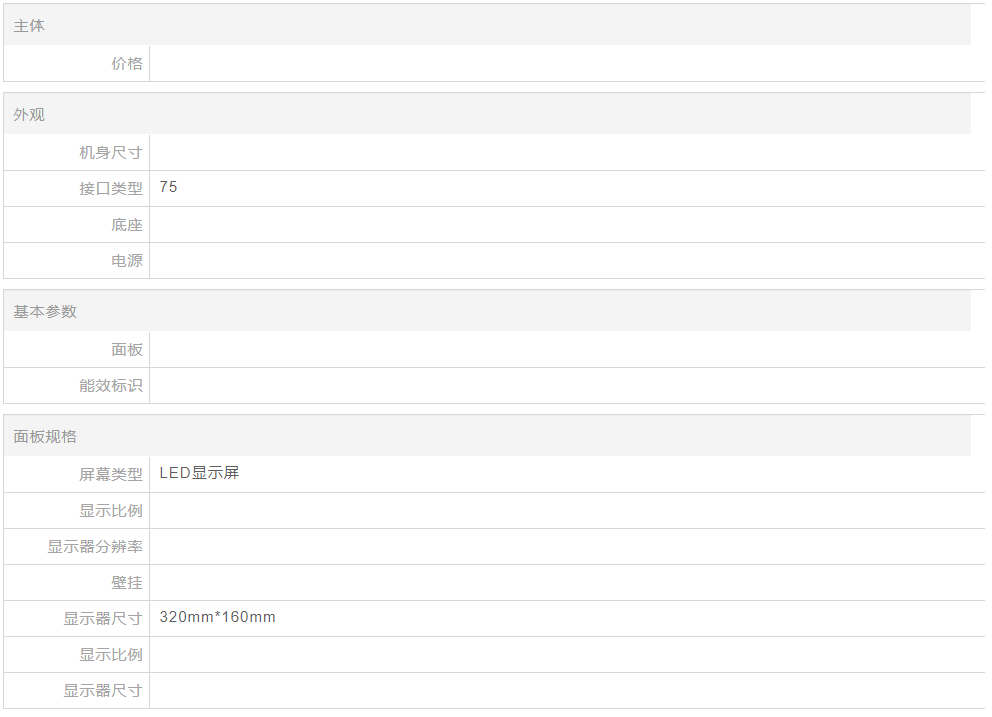Viewport: 992px width, 717px height.
Task: Click the 显示器尺寸 label beside 320mm*160mm
Action: [x=103, y=619]
